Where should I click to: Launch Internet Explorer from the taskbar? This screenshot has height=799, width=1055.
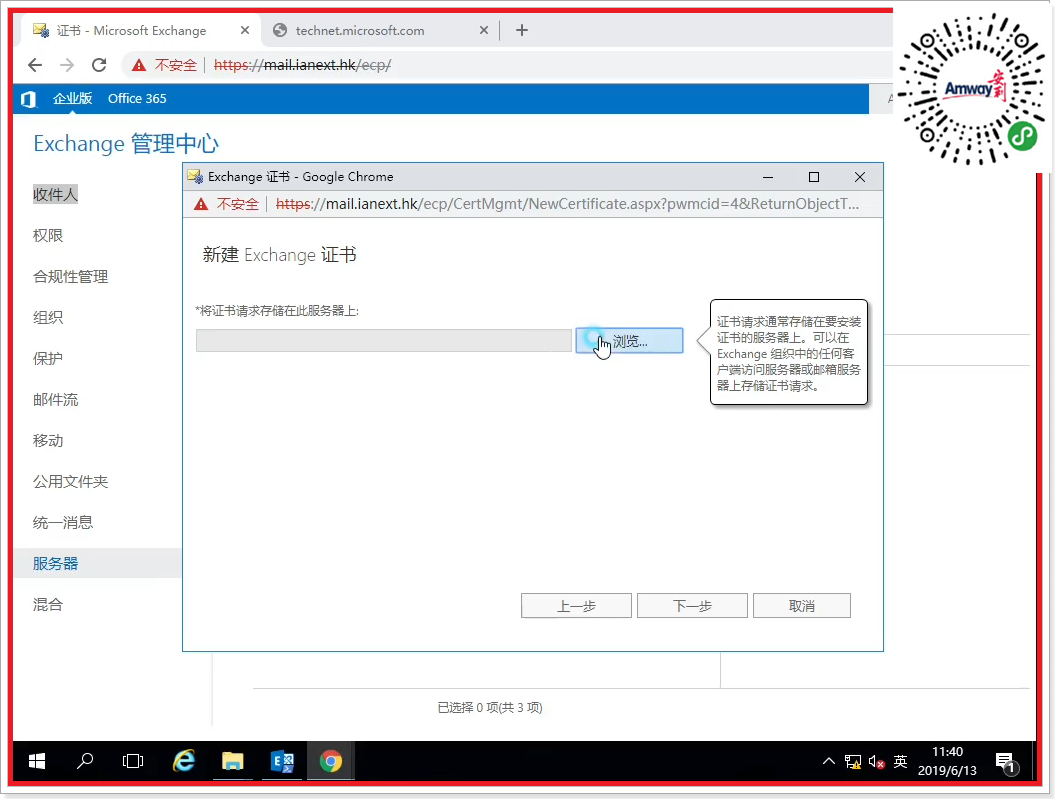pos(184,761)
